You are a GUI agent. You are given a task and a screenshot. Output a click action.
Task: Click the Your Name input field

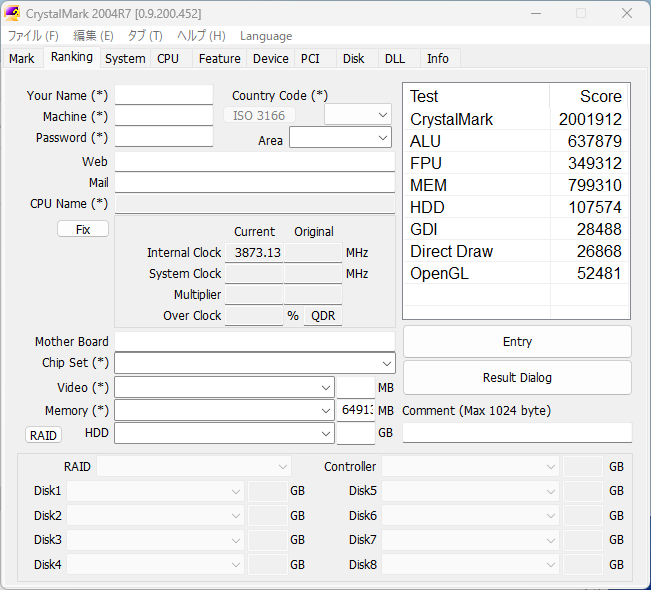(164, 95)
